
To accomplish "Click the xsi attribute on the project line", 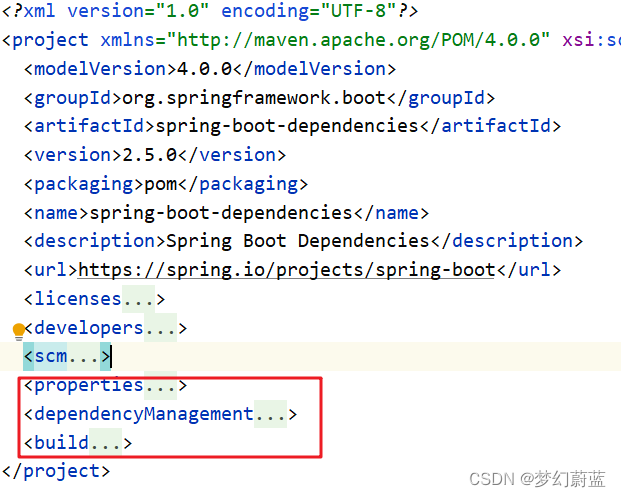I will 591,40.
